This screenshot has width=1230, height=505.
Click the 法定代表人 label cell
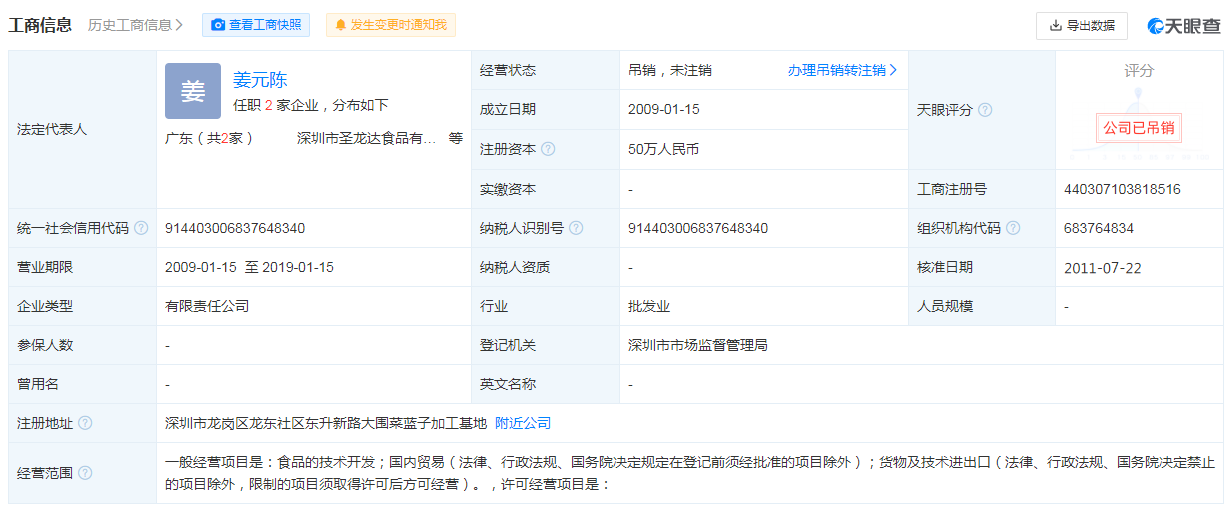point(83,130)
